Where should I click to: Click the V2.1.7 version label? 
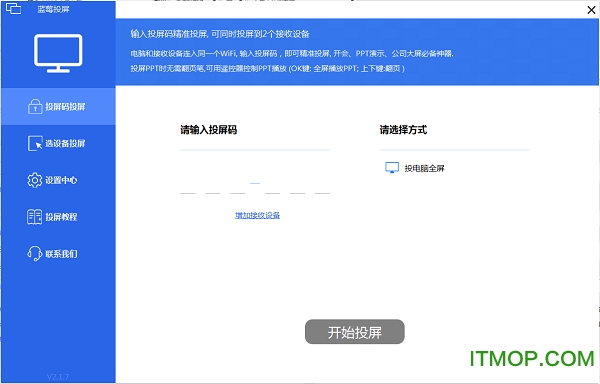(58, 377)
